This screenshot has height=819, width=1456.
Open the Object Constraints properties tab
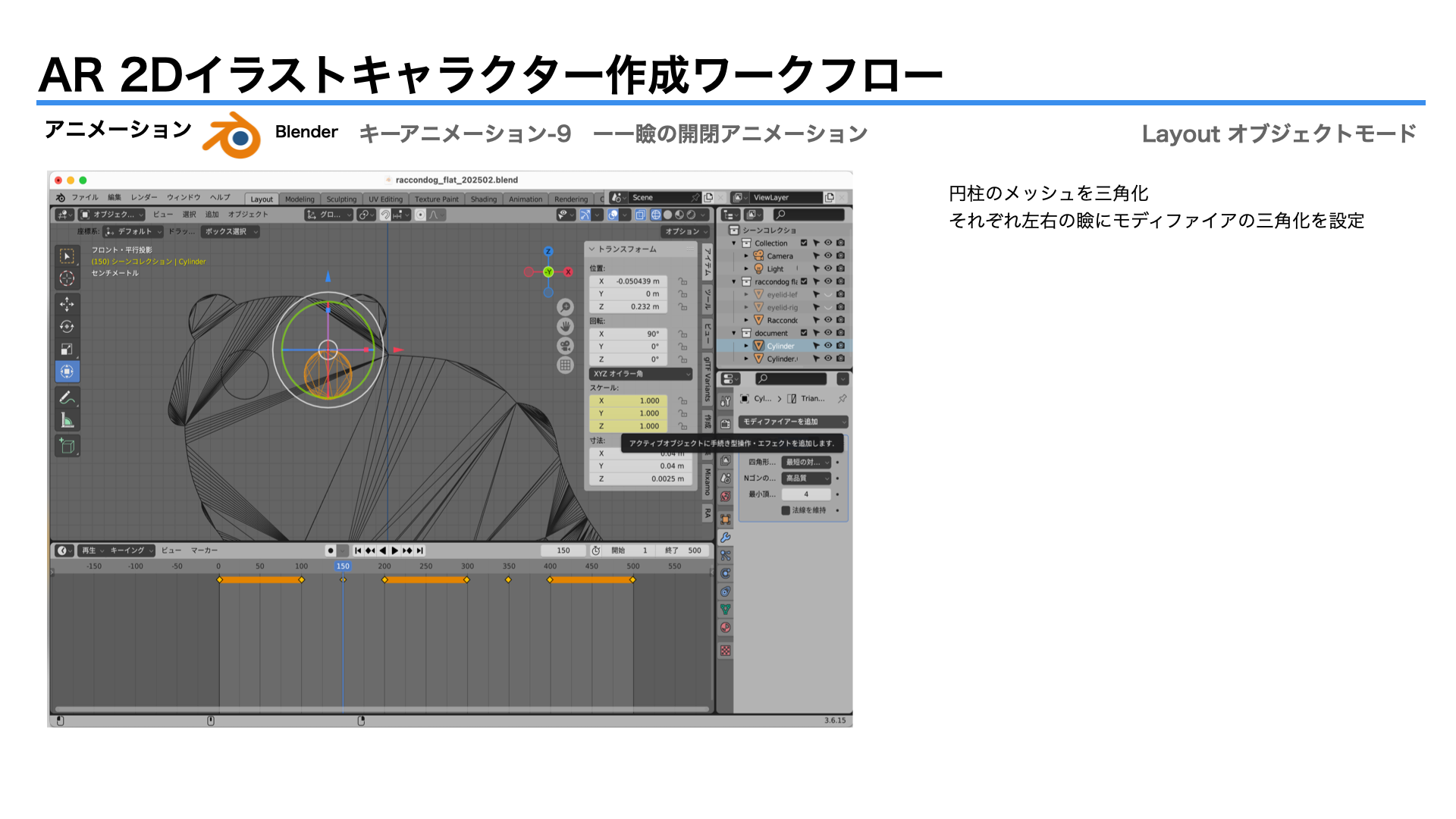(726, 591)
